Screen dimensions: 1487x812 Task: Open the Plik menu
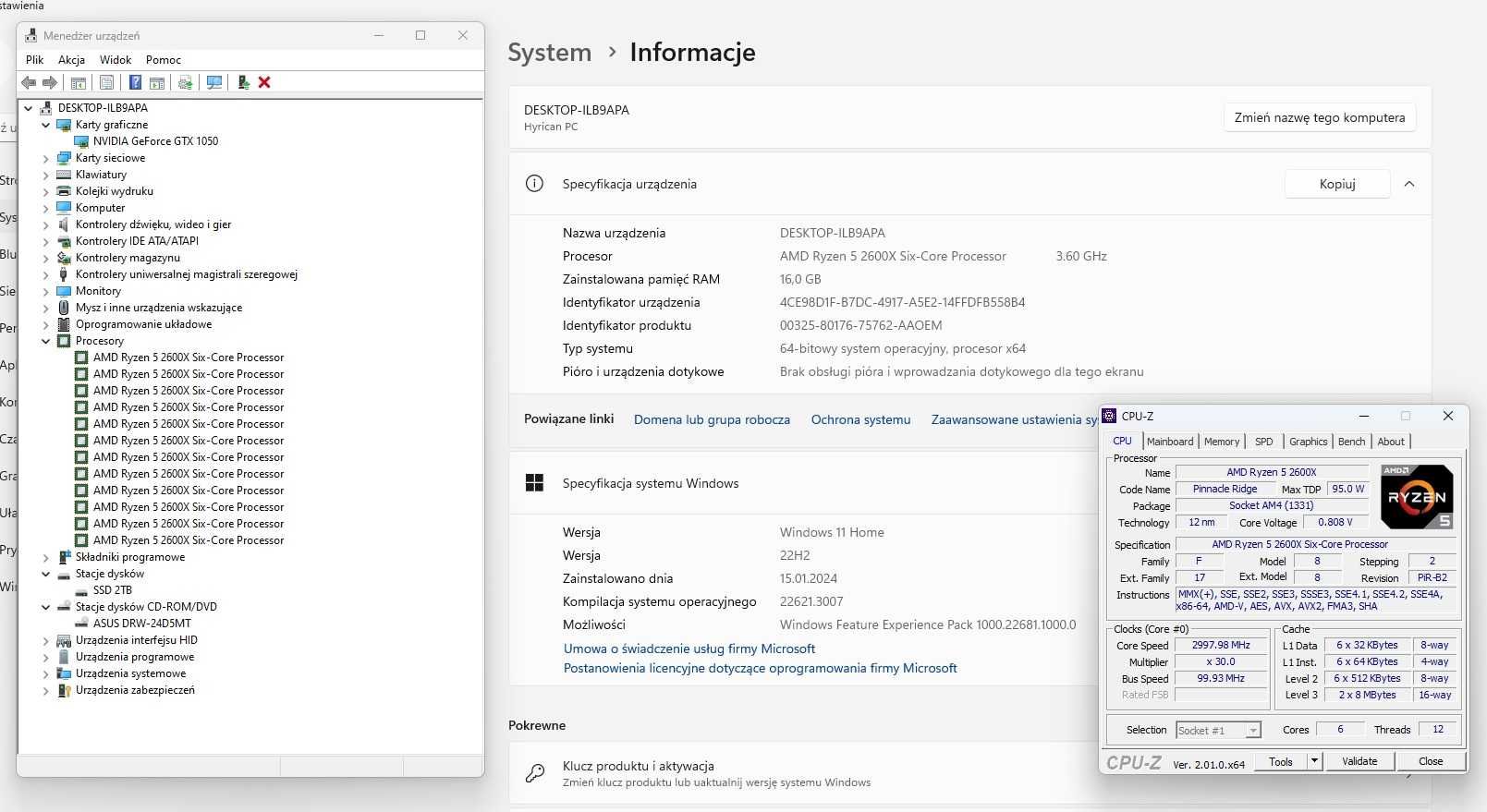[35, 59]
